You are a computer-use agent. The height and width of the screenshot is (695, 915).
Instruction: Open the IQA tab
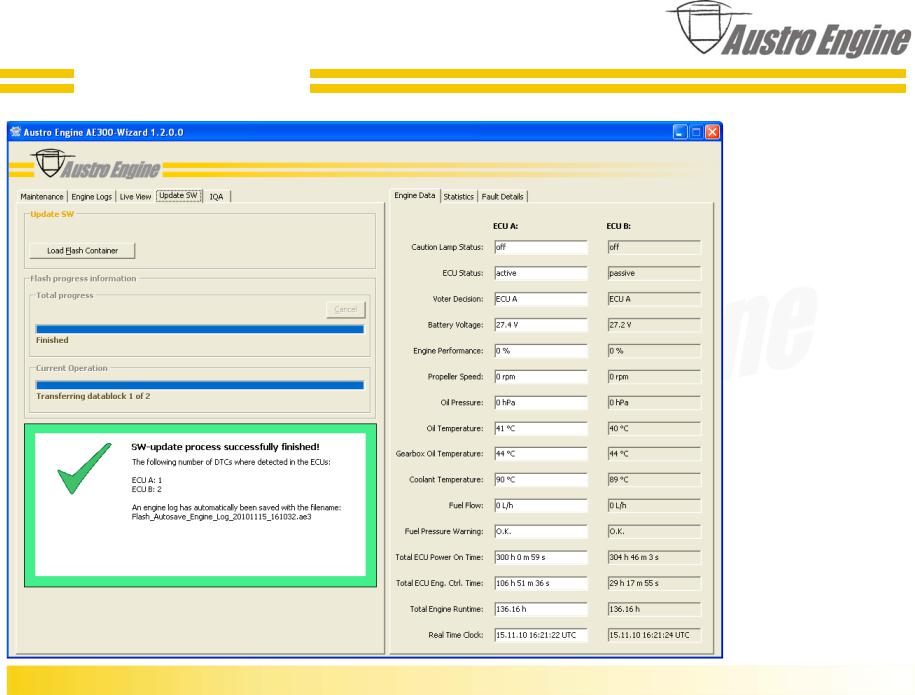coord(216,197)
